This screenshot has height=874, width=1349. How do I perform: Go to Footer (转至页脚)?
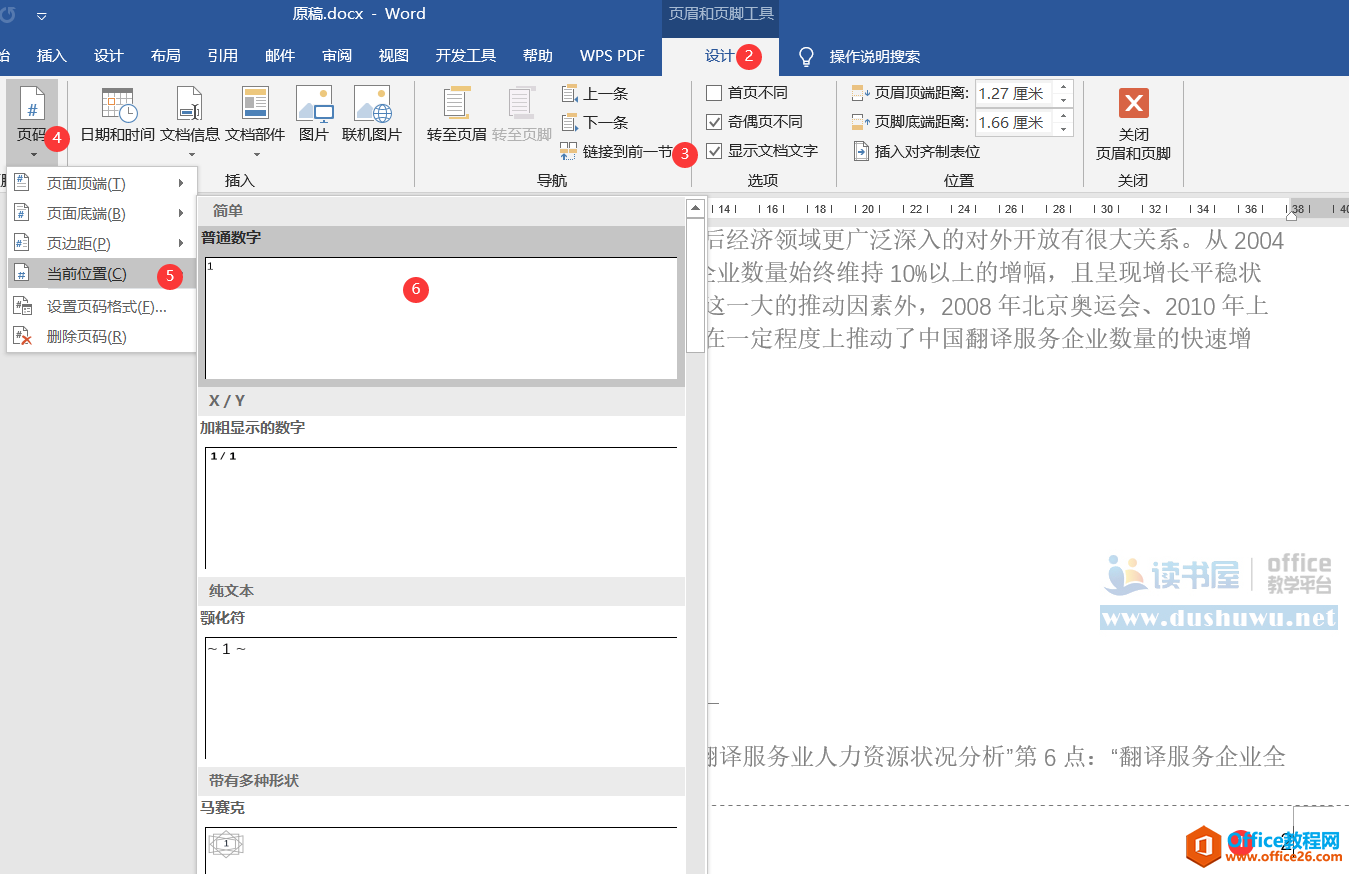coord(522,115)
